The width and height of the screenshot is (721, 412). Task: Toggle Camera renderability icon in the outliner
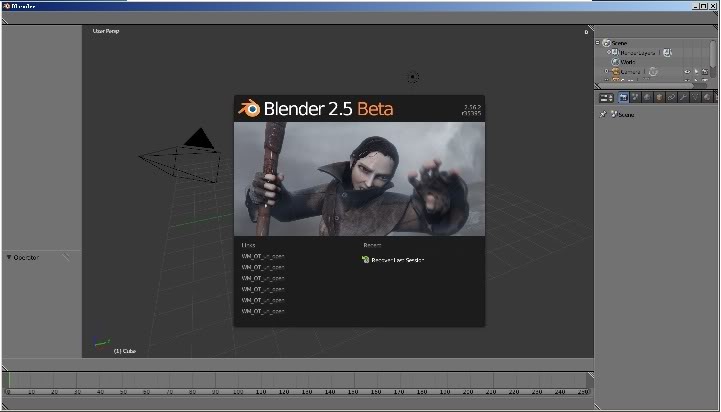[x=705, y=72]
